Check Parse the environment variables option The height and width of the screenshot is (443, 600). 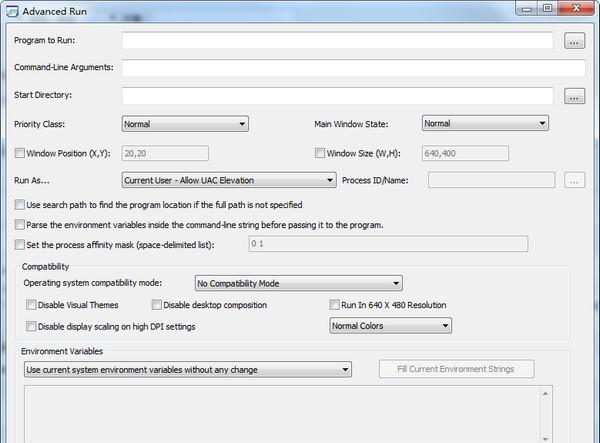(x=20, y=225)
